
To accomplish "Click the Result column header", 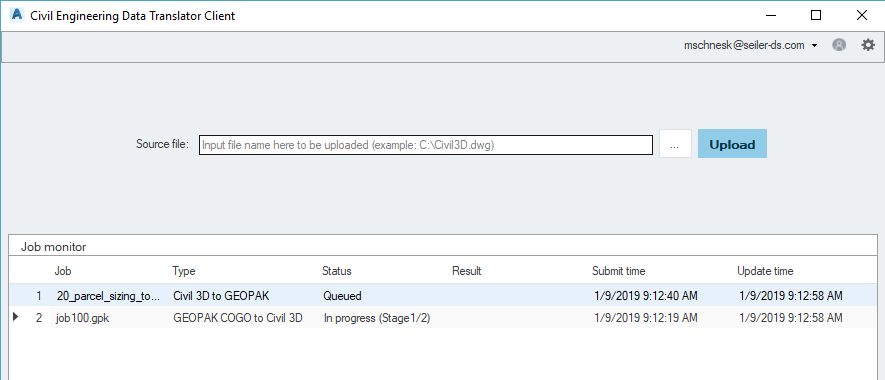I will coord(466,271).
